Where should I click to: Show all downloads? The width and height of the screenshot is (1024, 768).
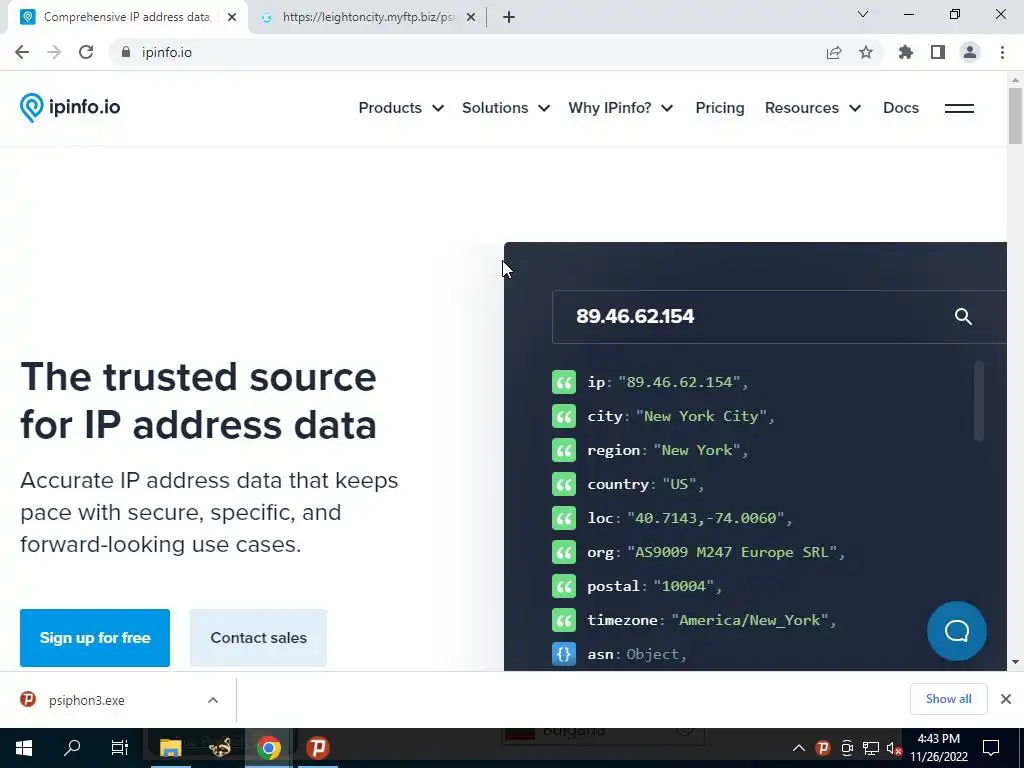pos(948,699)
